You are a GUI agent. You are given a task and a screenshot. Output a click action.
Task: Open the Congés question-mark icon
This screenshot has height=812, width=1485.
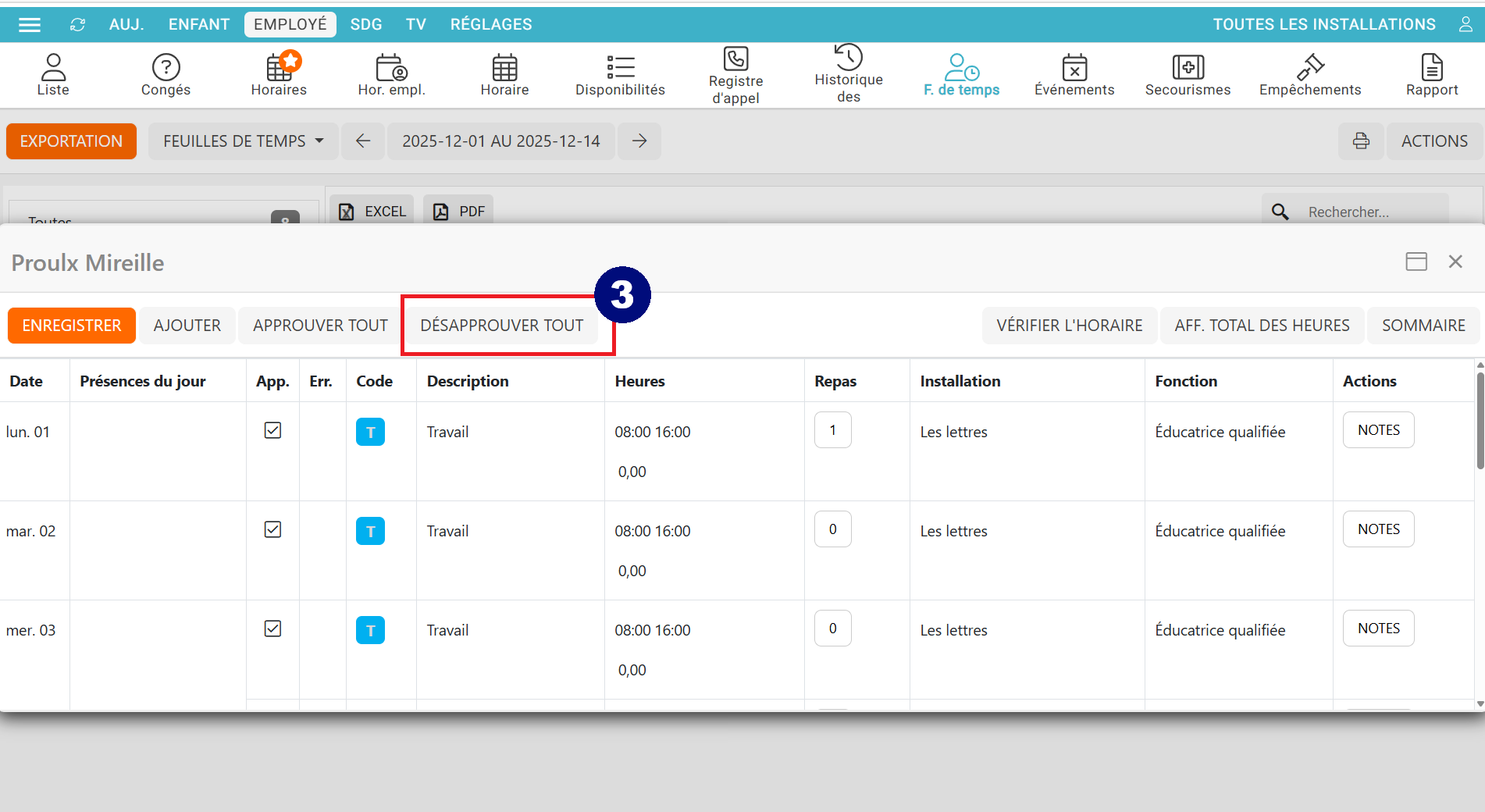pyautogui.click(x=166, y=68)
